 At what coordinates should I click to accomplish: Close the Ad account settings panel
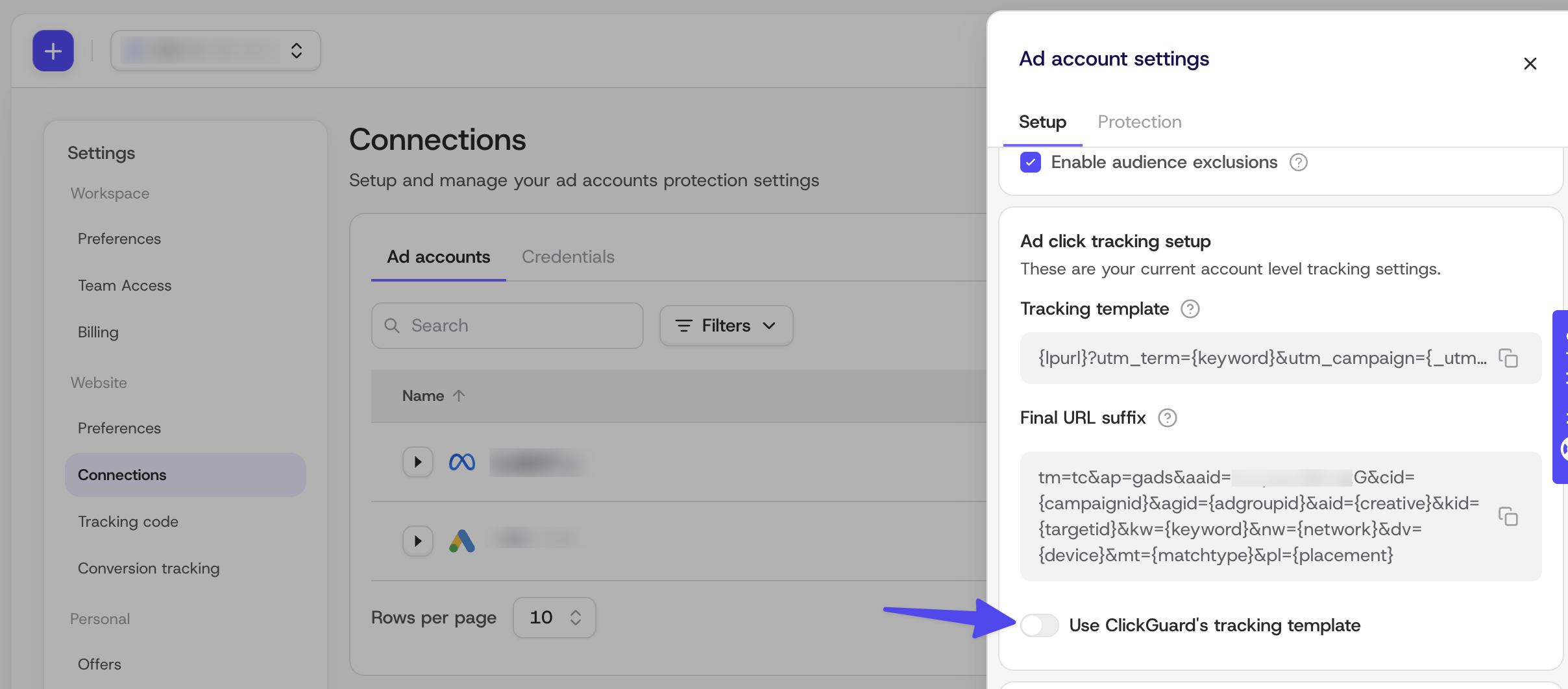click(1530, 64)
